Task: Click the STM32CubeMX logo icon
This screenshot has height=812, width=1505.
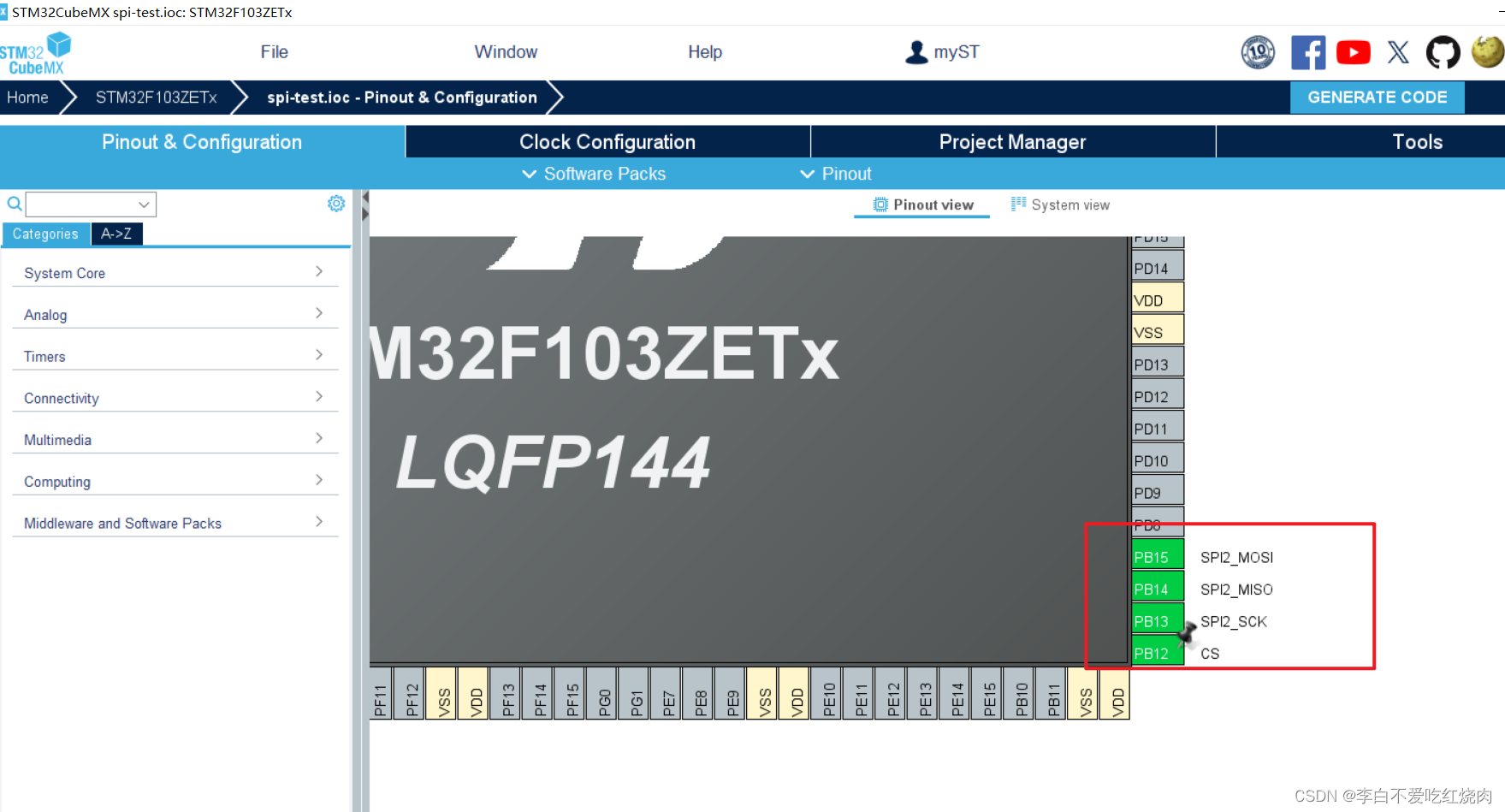Action: coord(35,54)
